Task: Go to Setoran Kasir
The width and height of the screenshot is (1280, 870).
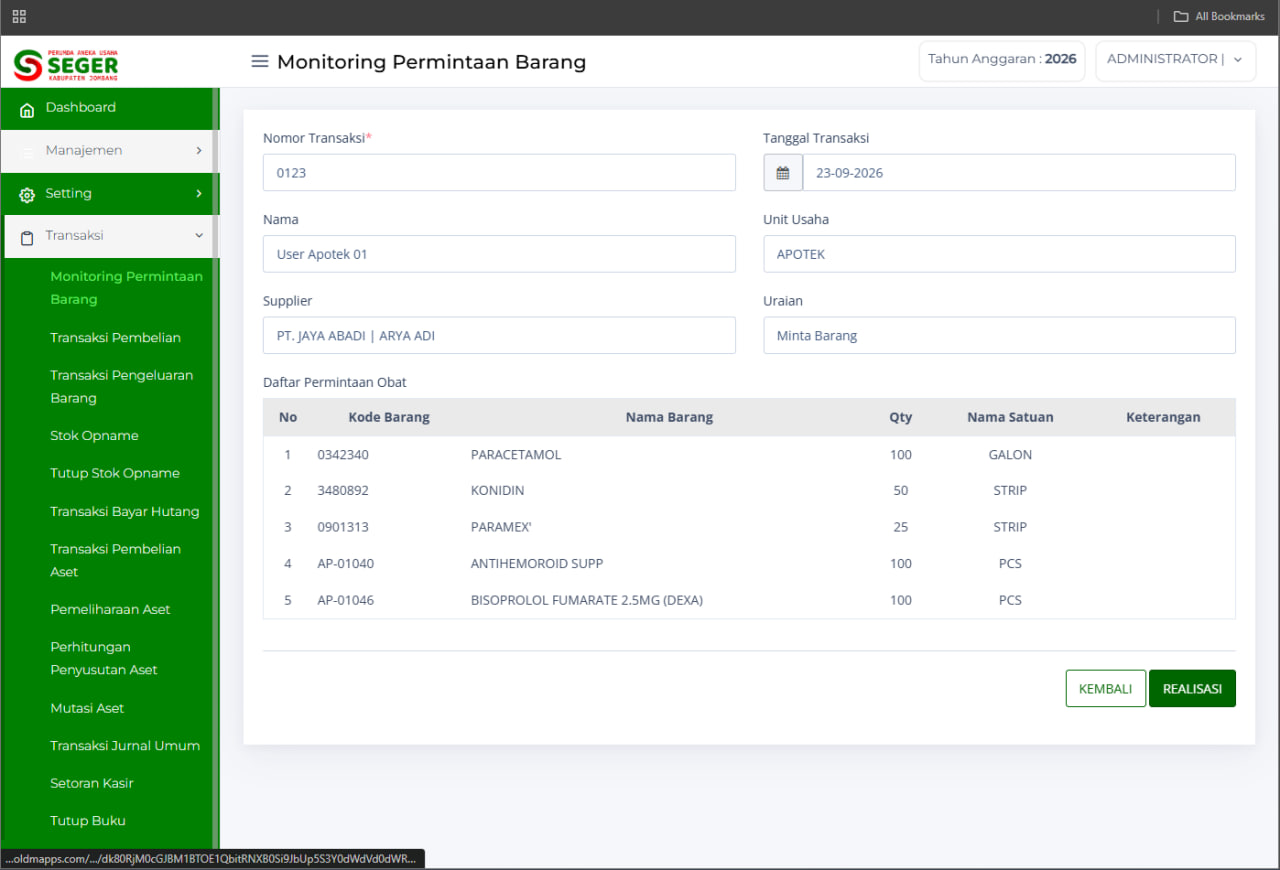Action: pyautogui.click(x=92, y=783)
